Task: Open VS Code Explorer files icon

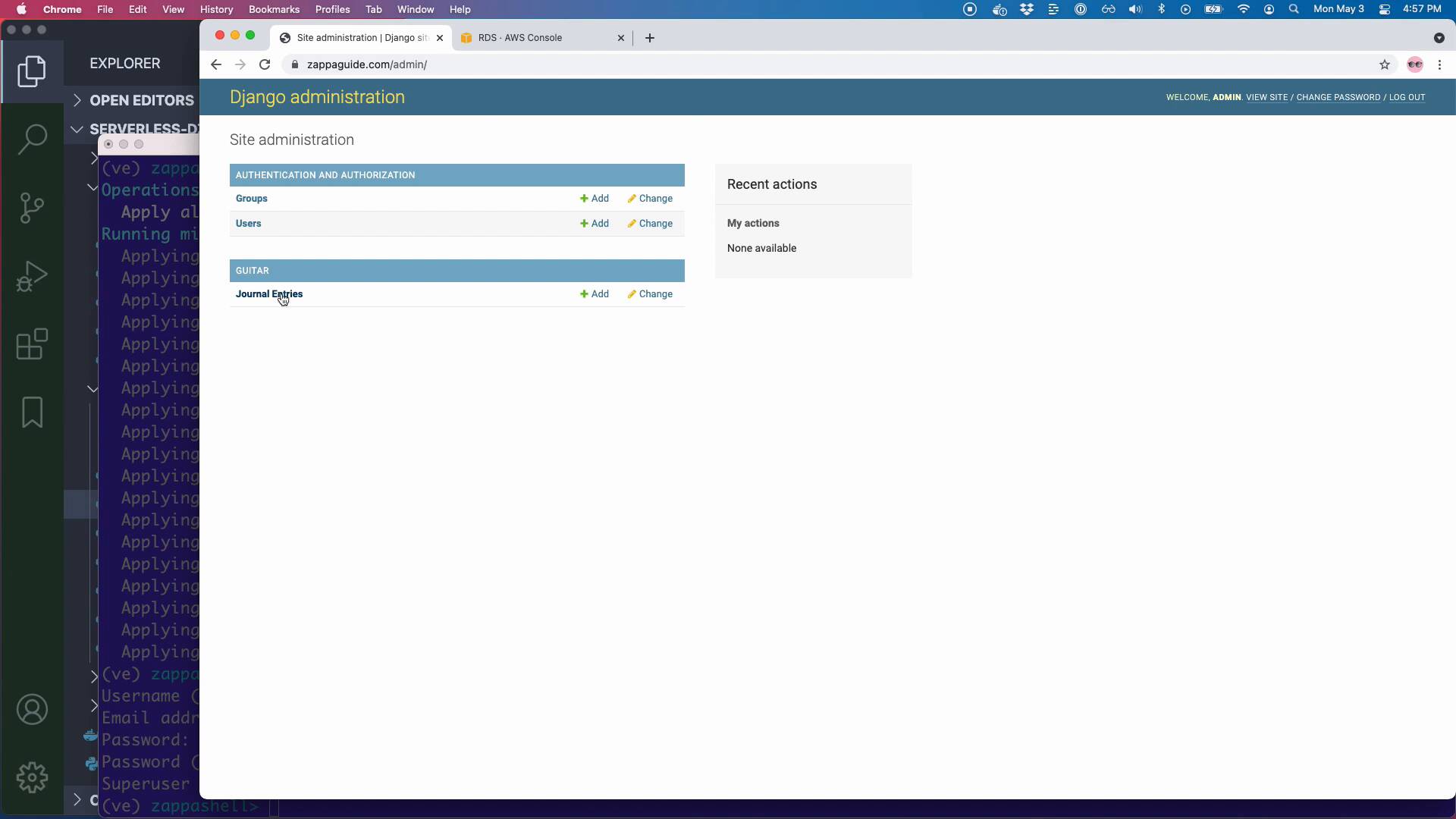Action: [32, 71]
